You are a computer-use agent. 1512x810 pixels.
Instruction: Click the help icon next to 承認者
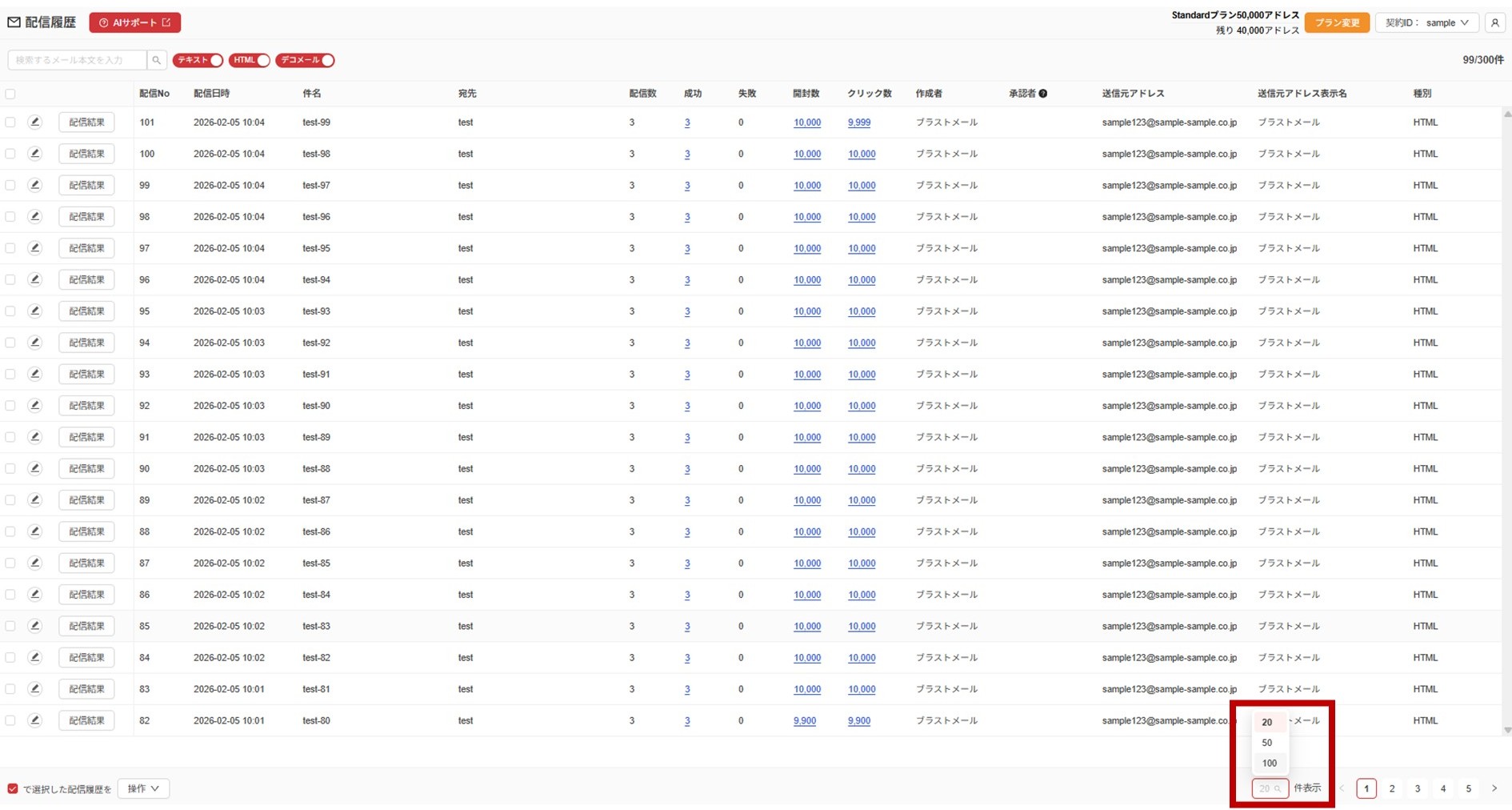click(1043, 94)
